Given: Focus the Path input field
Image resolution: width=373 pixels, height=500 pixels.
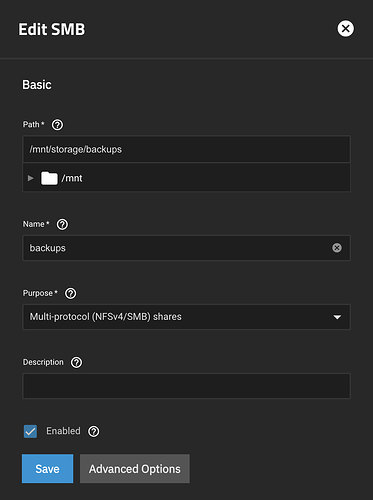Looking at the screenshot, I should click(186, 149).
